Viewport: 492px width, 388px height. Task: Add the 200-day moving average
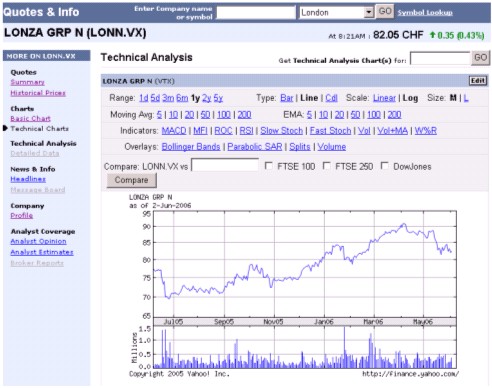(244, 115)
